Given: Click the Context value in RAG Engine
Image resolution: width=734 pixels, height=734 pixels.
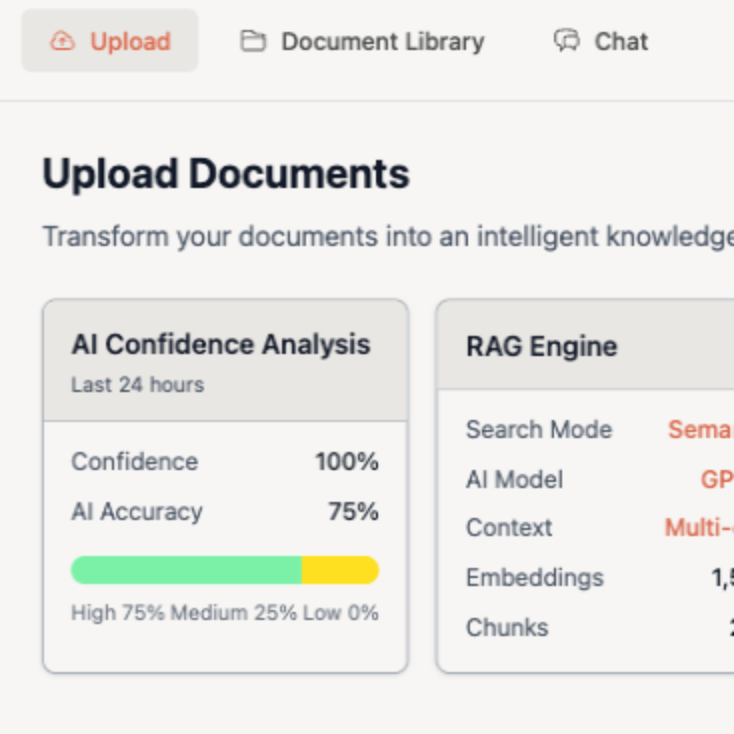Looking at the screenshot, I should pos(698,528).
